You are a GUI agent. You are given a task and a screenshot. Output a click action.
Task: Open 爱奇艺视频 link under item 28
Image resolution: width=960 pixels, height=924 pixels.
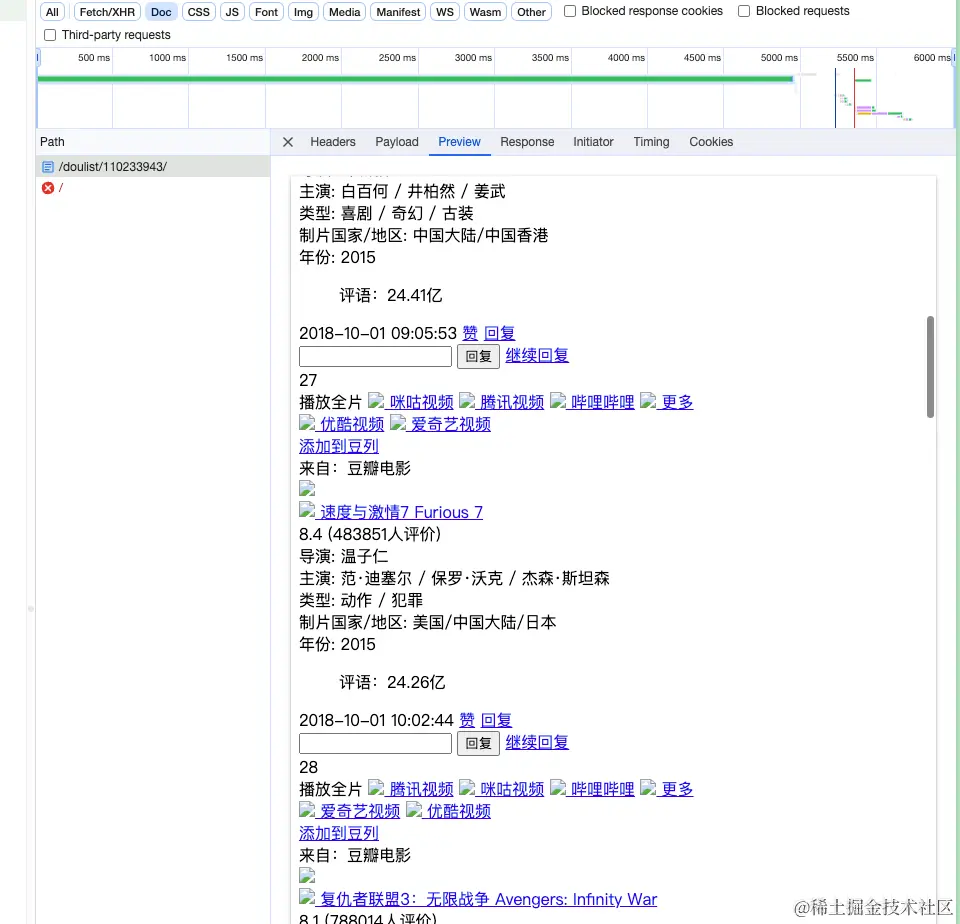click(x=350, y=811)
